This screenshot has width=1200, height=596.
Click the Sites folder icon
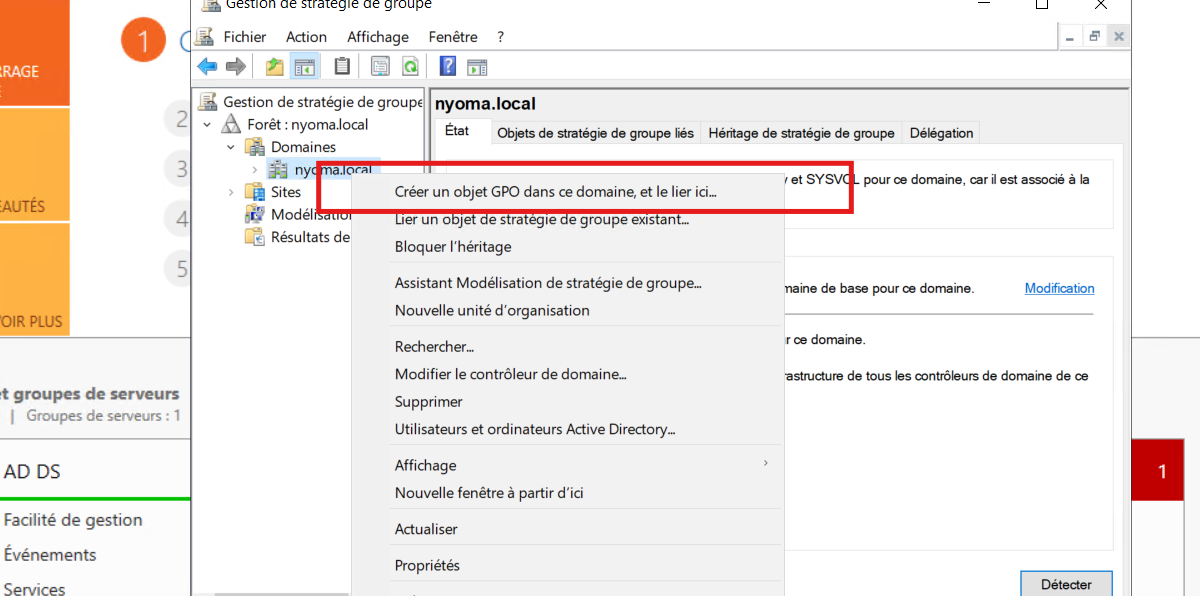coord(255,192)
